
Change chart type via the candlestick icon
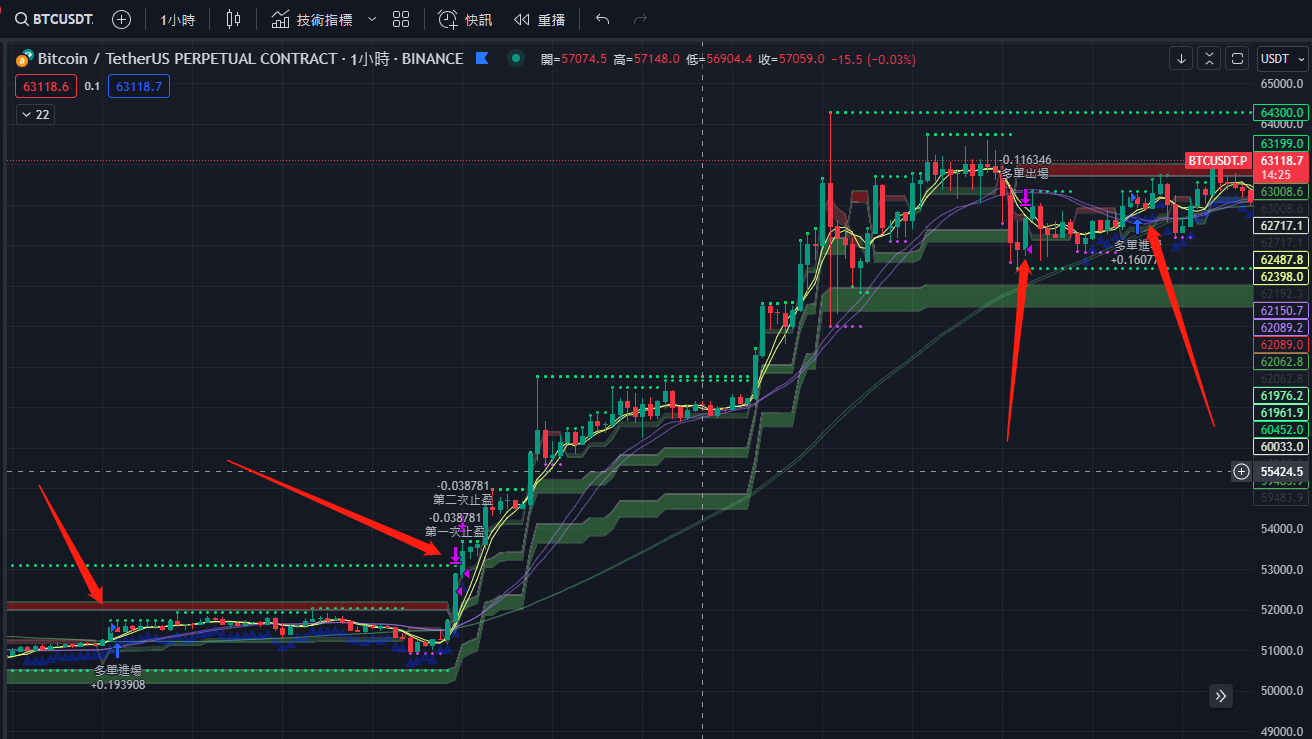click(x=234, y=19)
